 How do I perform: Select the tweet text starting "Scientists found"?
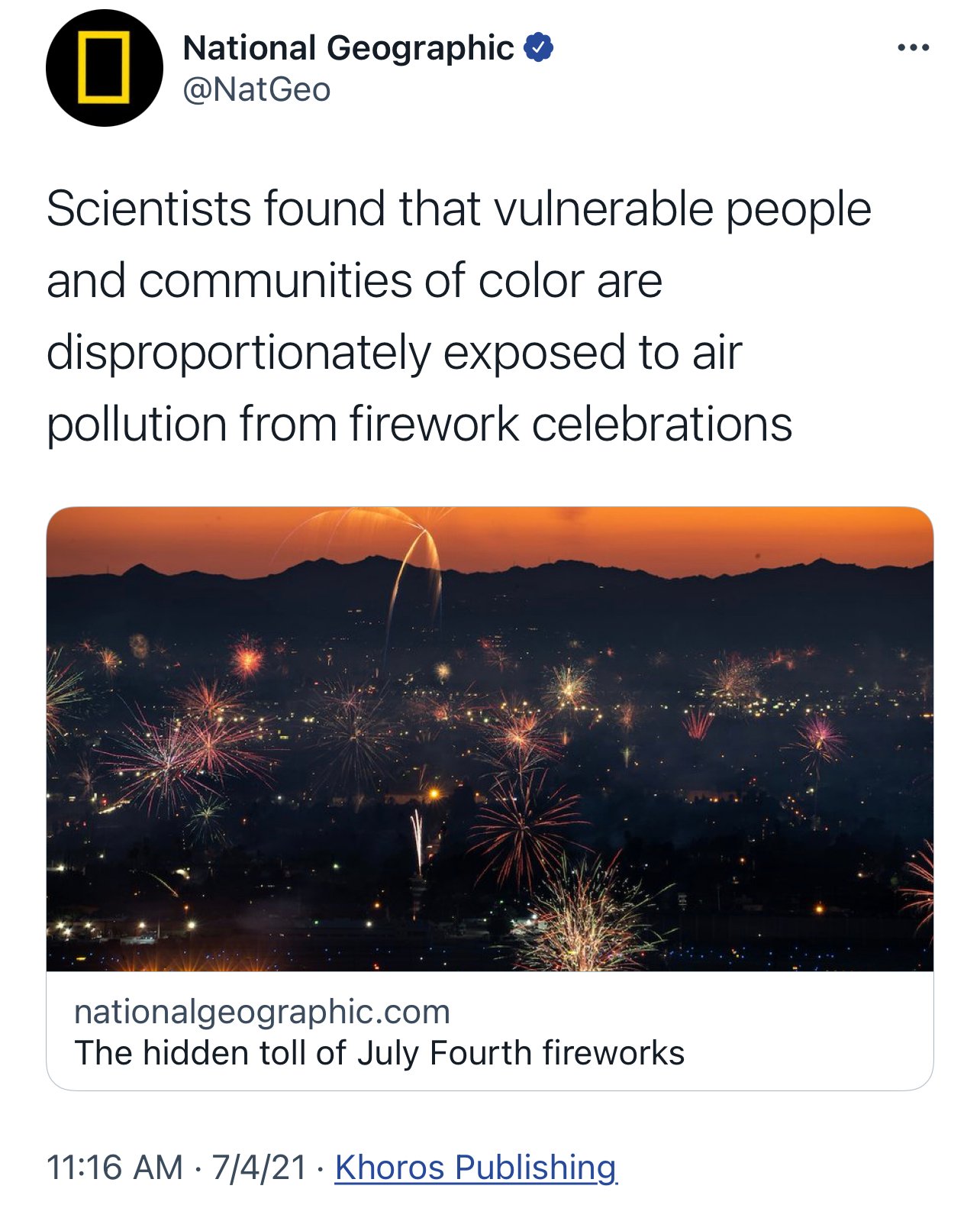(459, 316)
